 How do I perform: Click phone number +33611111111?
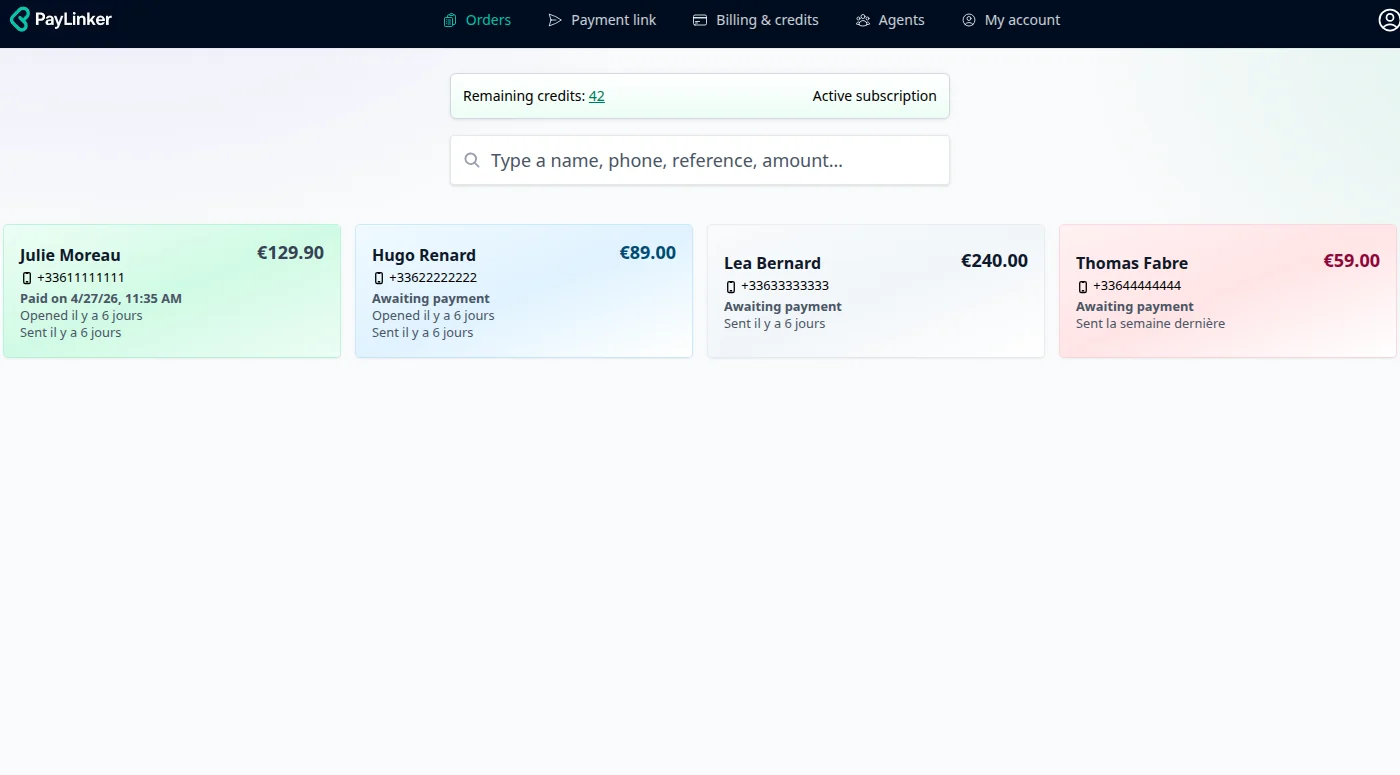81,278
